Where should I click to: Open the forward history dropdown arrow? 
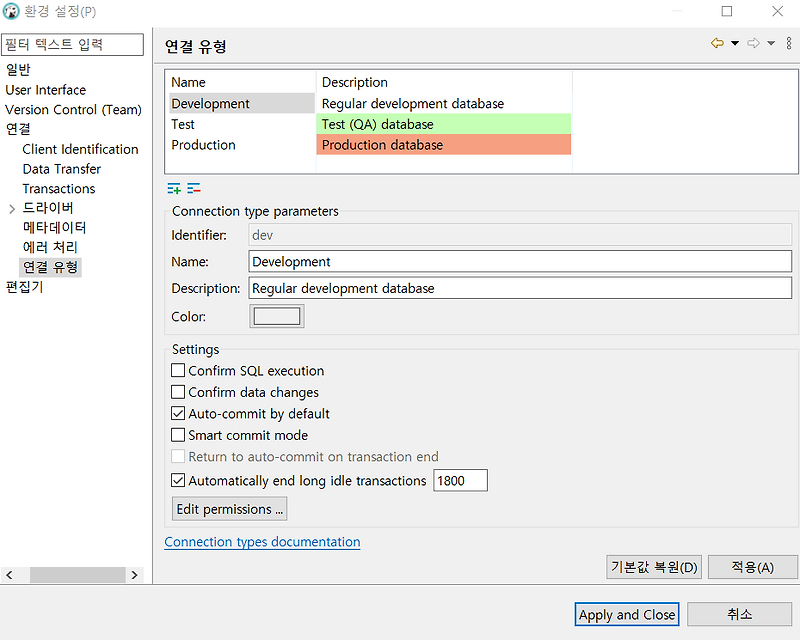tap(771, 43)
